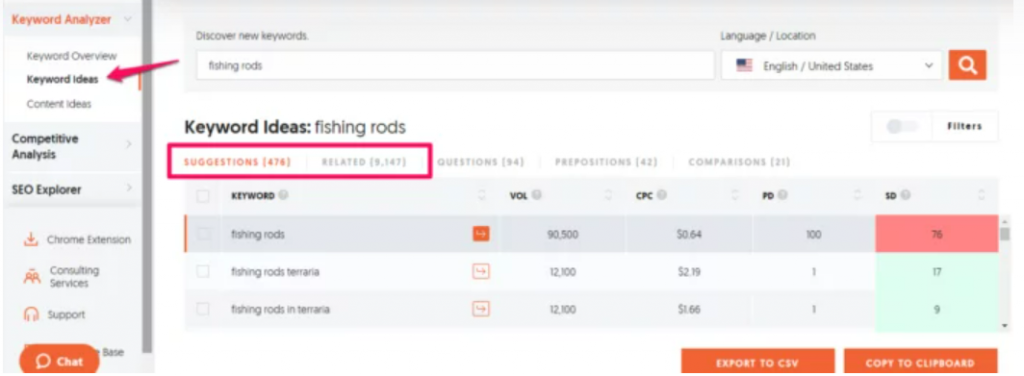This screenshot has height=376, width=1024.
Task: Click the fishing rods terraria keyword text
Action: click(275, 272)
